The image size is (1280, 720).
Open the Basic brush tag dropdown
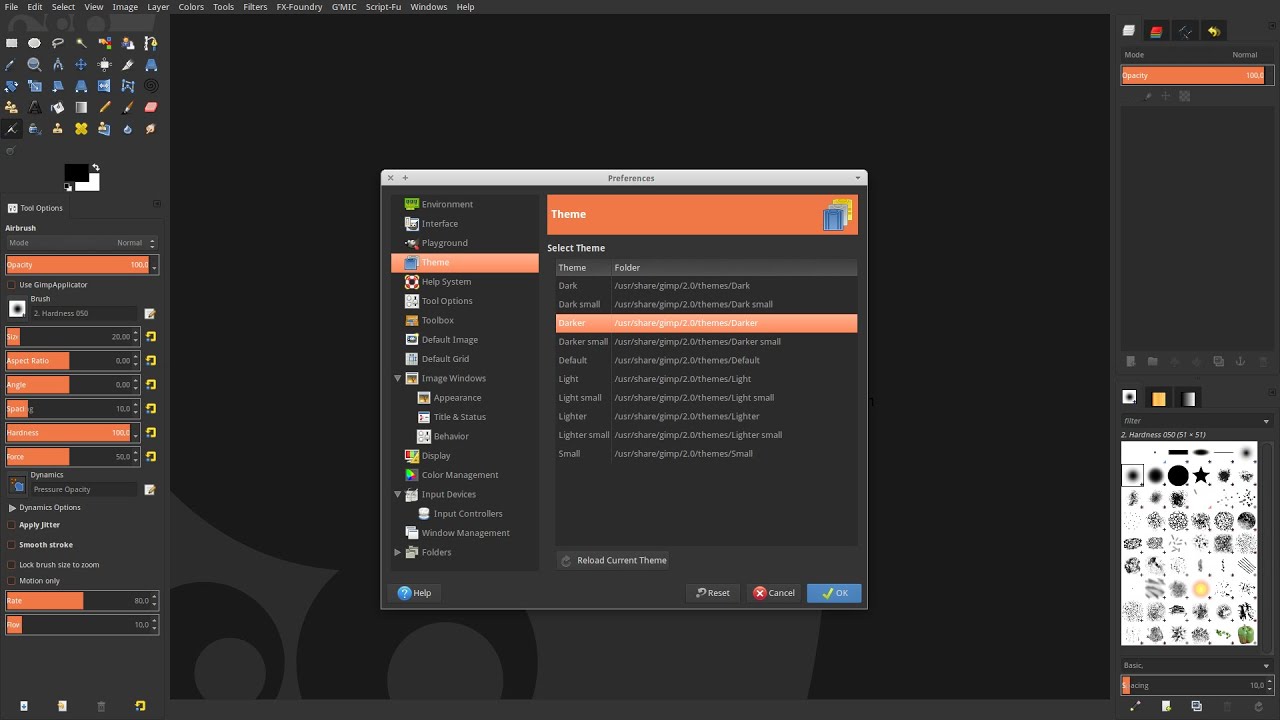click(x=1196, y=666)
